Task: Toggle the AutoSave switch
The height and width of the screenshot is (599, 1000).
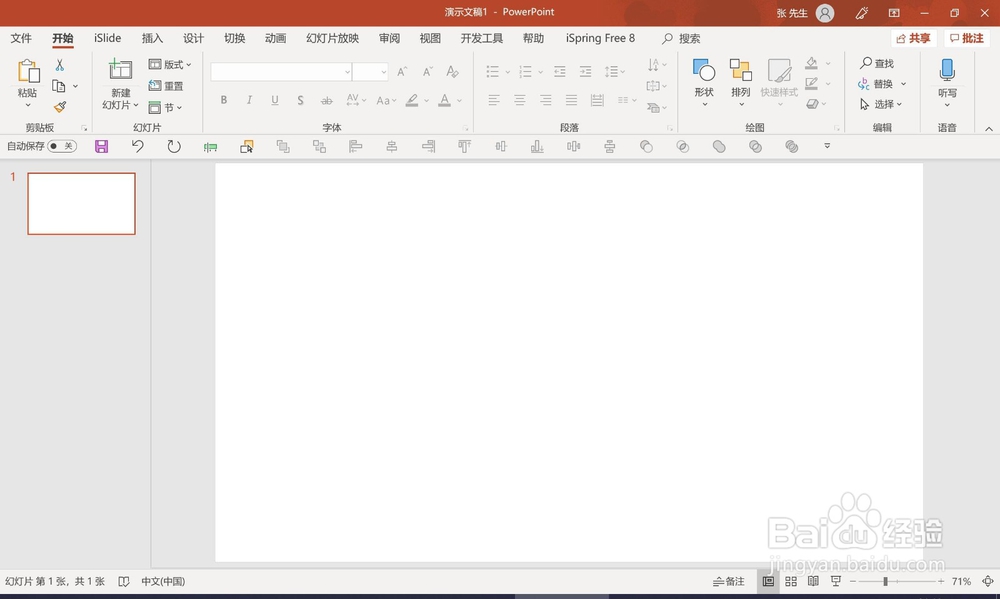Action: pos(62,146)
